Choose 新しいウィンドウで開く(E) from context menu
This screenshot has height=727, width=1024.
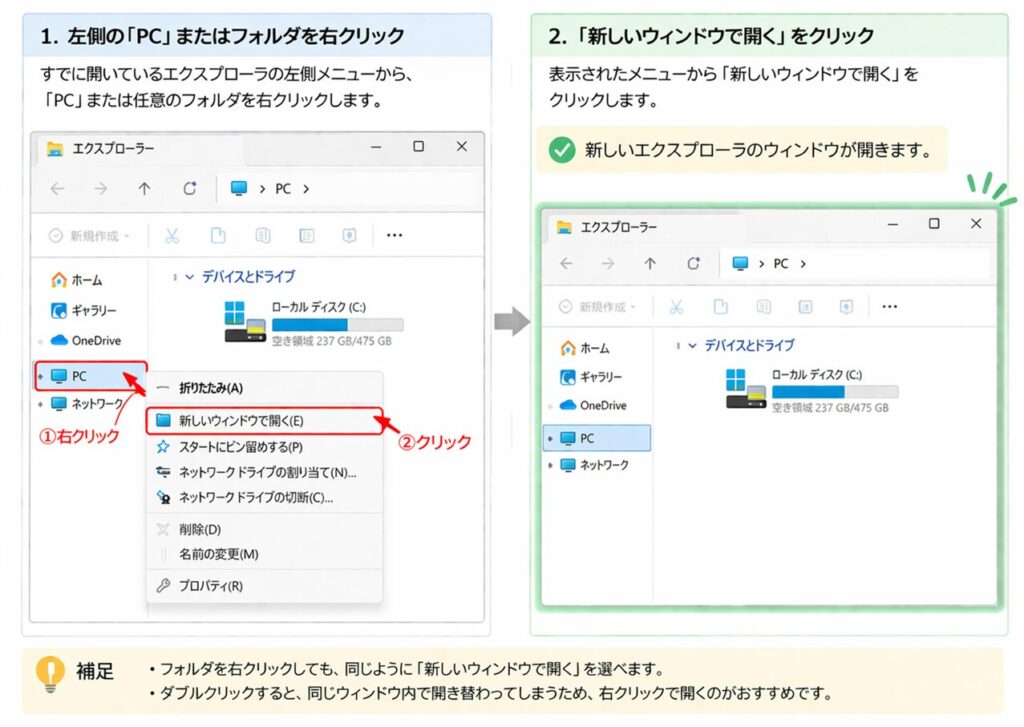264,421
